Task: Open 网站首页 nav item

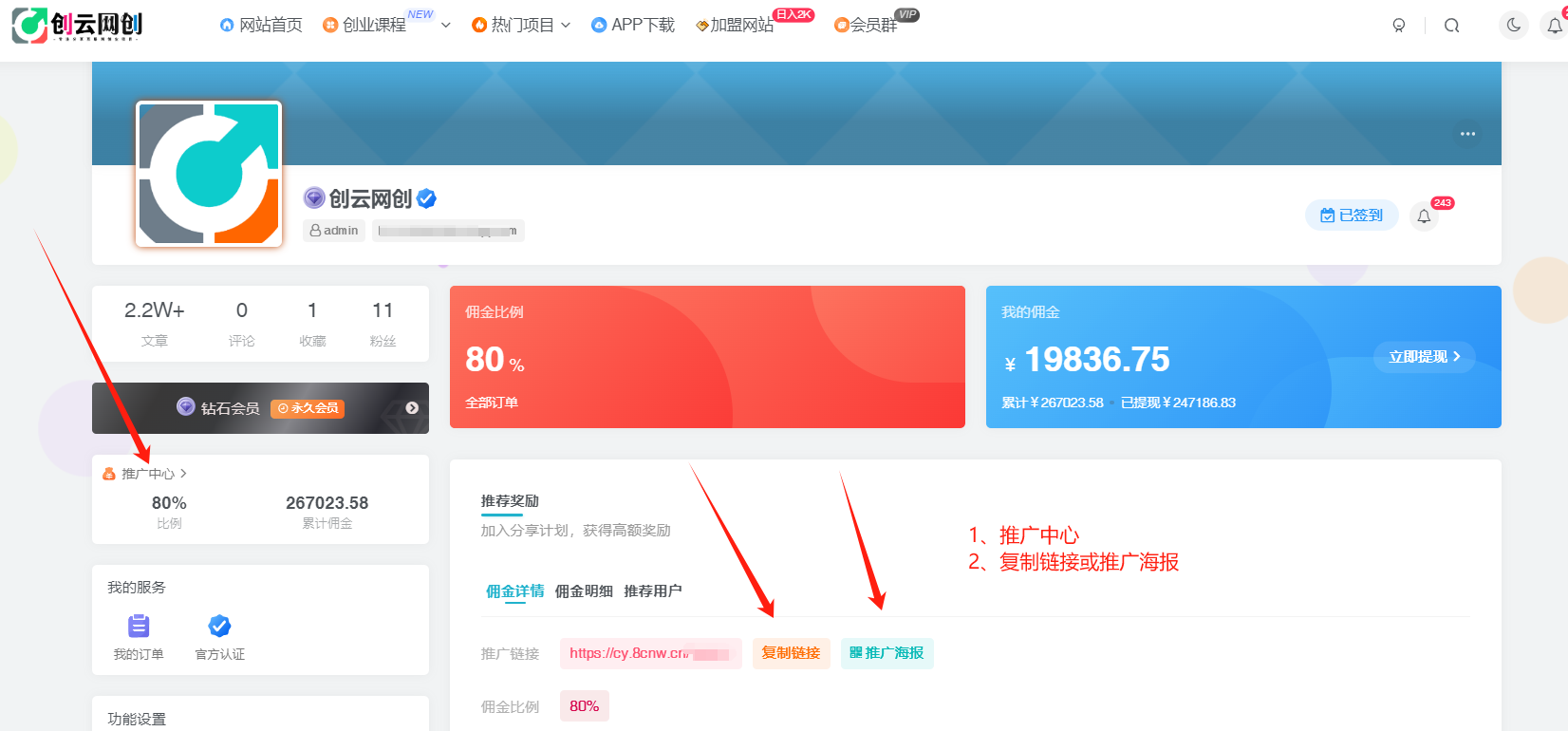Action: [261, 25]
